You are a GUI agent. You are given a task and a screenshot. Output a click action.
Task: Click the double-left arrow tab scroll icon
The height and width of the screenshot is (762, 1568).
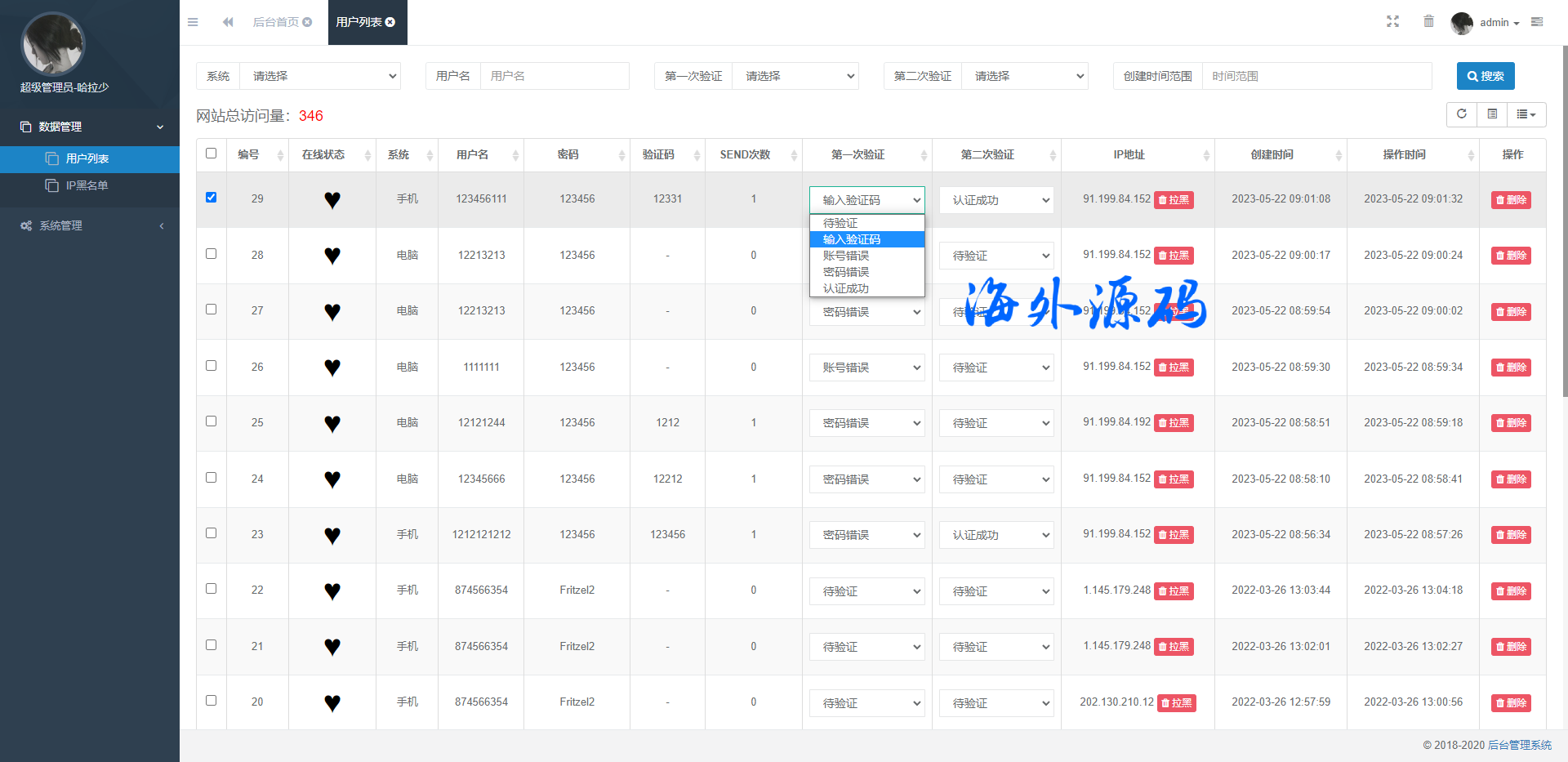pos(228,22)
